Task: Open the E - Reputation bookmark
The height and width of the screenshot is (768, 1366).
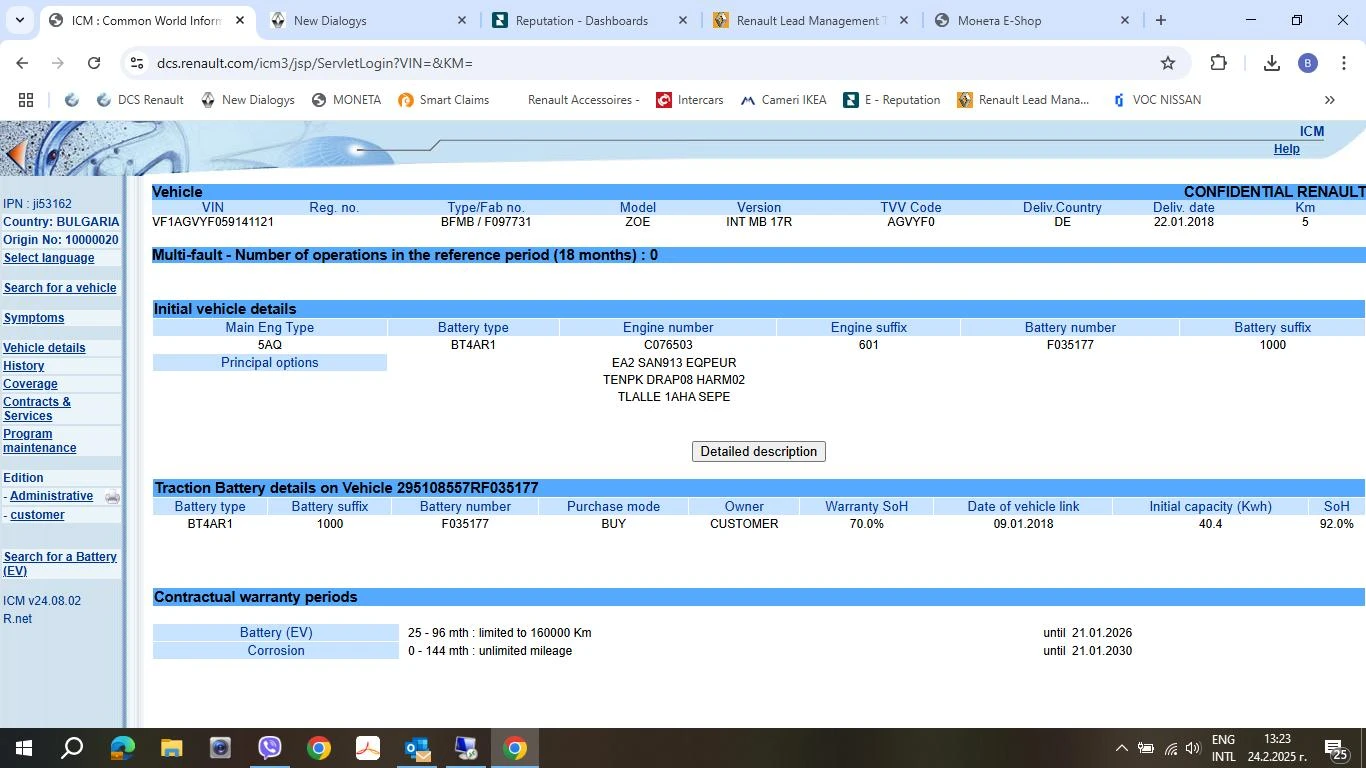Action: pyautogui.click(x=891, y=100)
